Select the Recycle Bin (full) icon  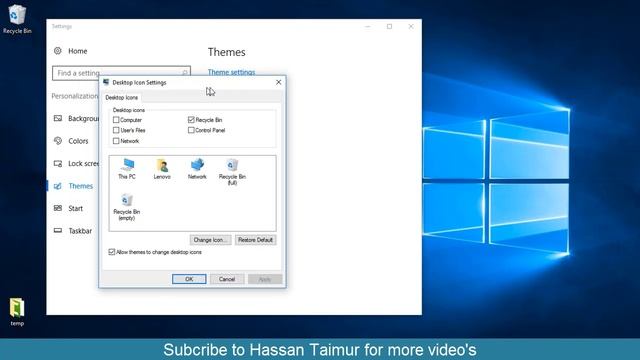232,171
